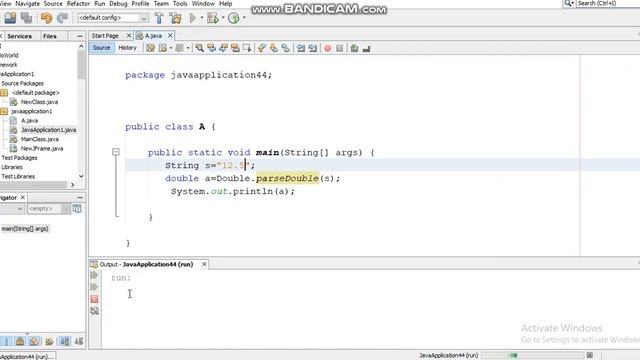Collapse the main method code fold
The width and height of the screenshot is (640, 360).
(116, 152)
